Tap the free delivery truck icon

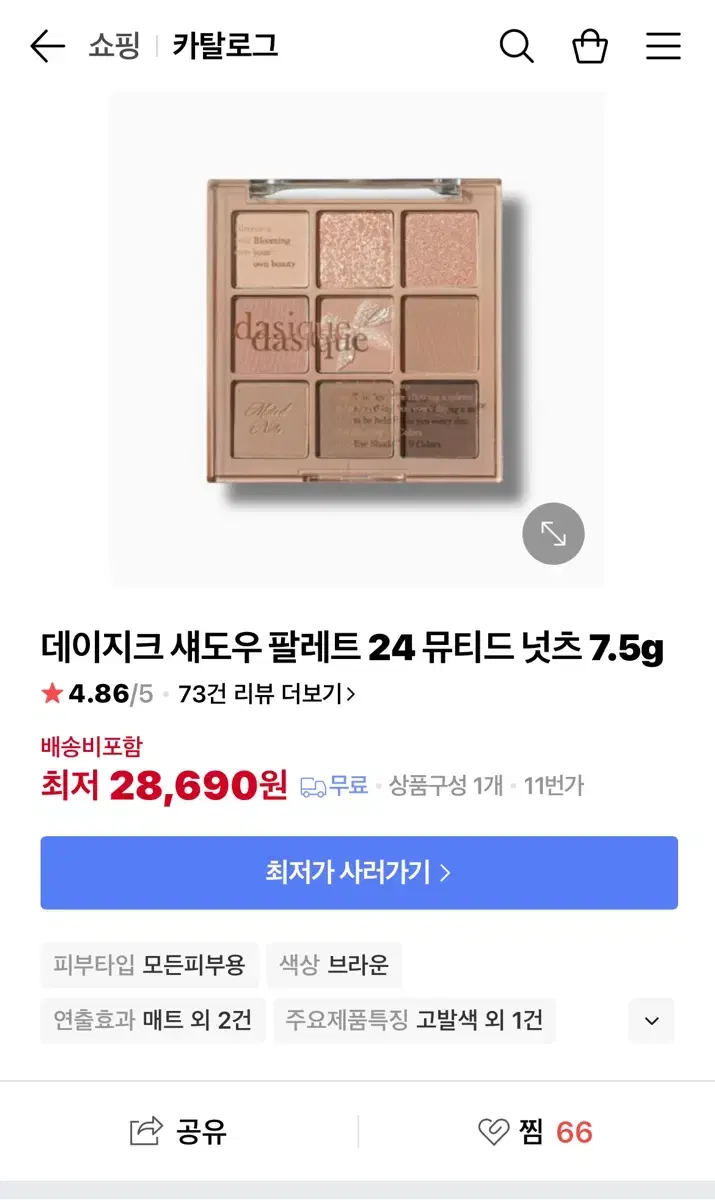[x=313, y=787]
